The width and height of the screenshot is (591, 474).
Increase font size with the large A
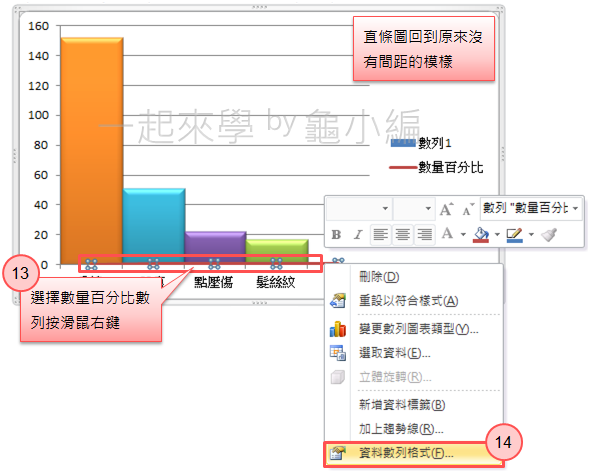pos(447,209)
